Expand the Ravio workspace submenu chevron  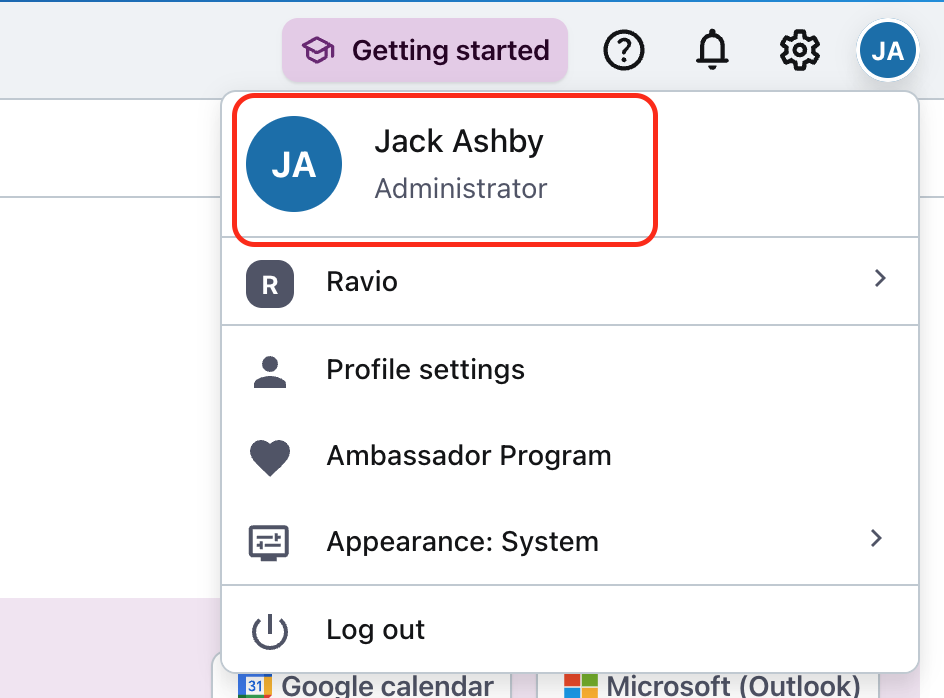pos(880,278)
